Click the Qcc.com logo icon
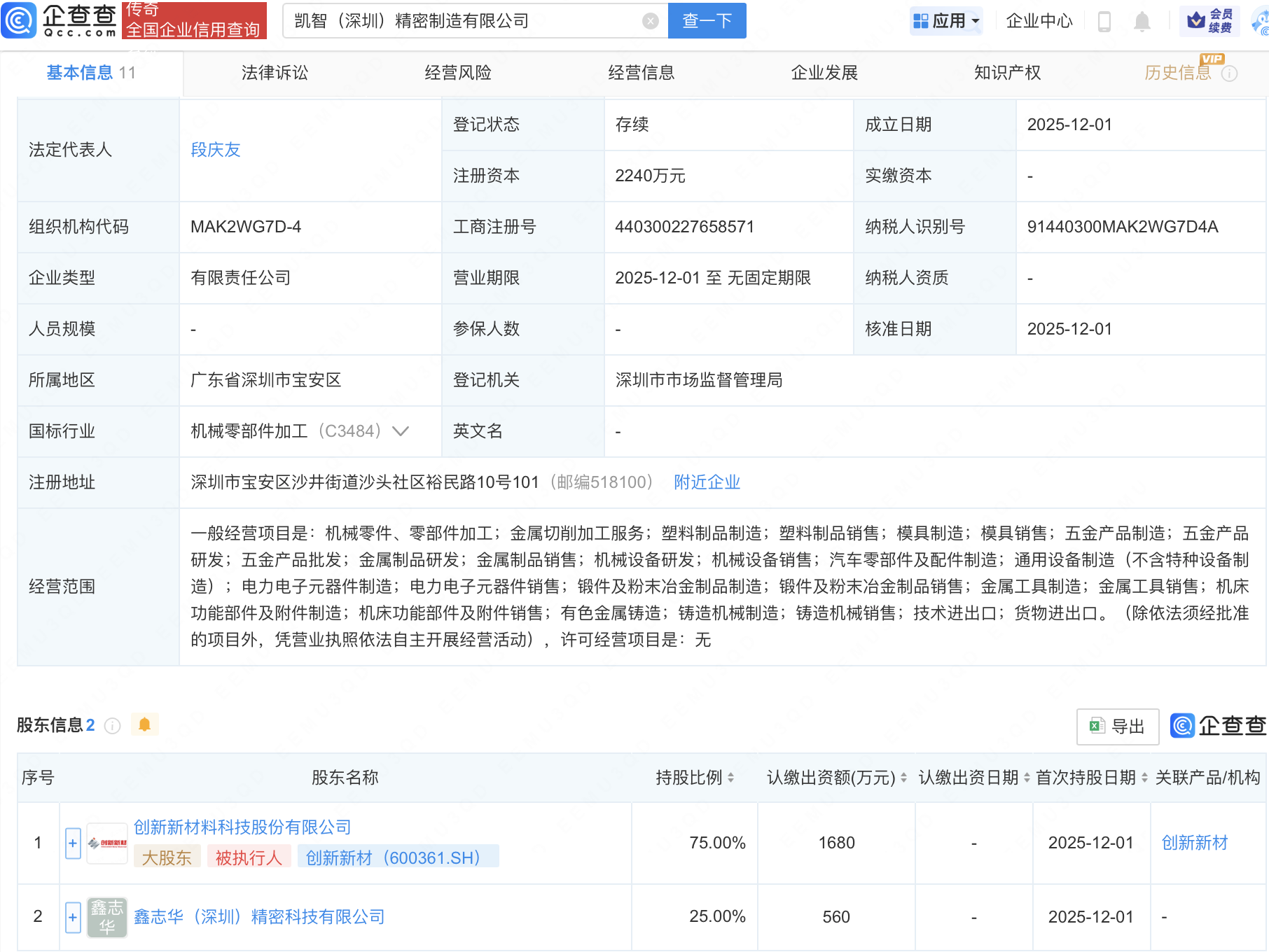1269x952 pixels. pyautogui.click(x=19, y=20)
